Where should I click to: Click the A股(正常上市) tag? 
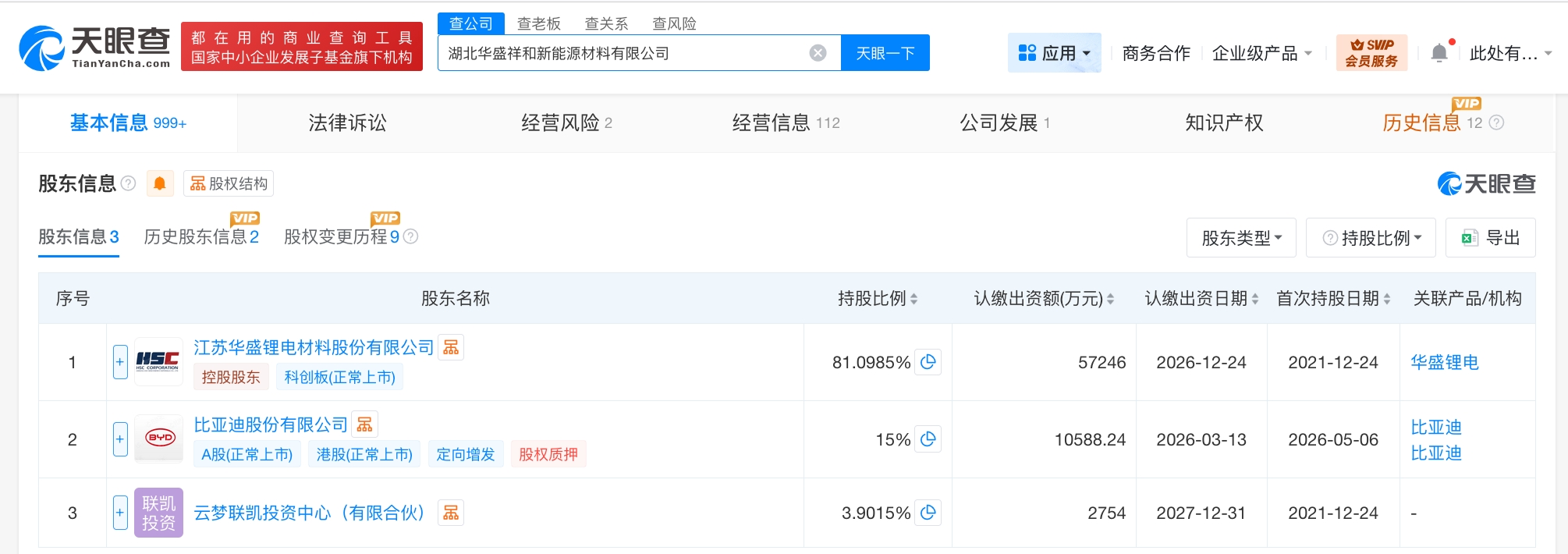247,454
